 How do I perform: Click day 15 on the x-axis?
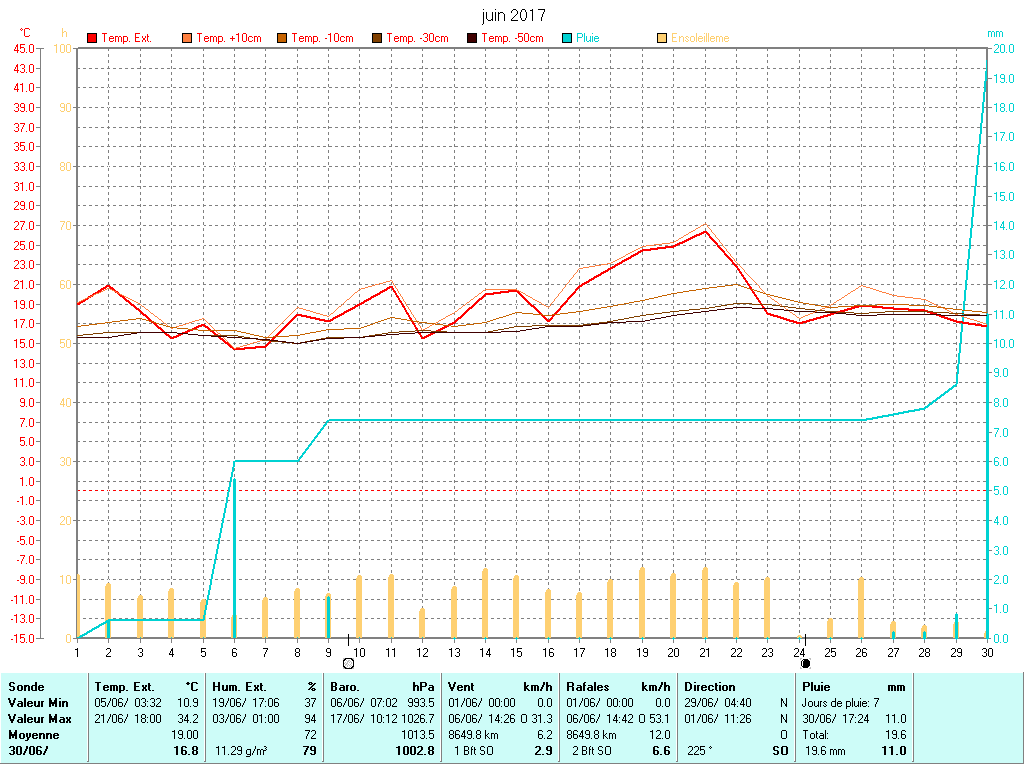pos(516,652)
